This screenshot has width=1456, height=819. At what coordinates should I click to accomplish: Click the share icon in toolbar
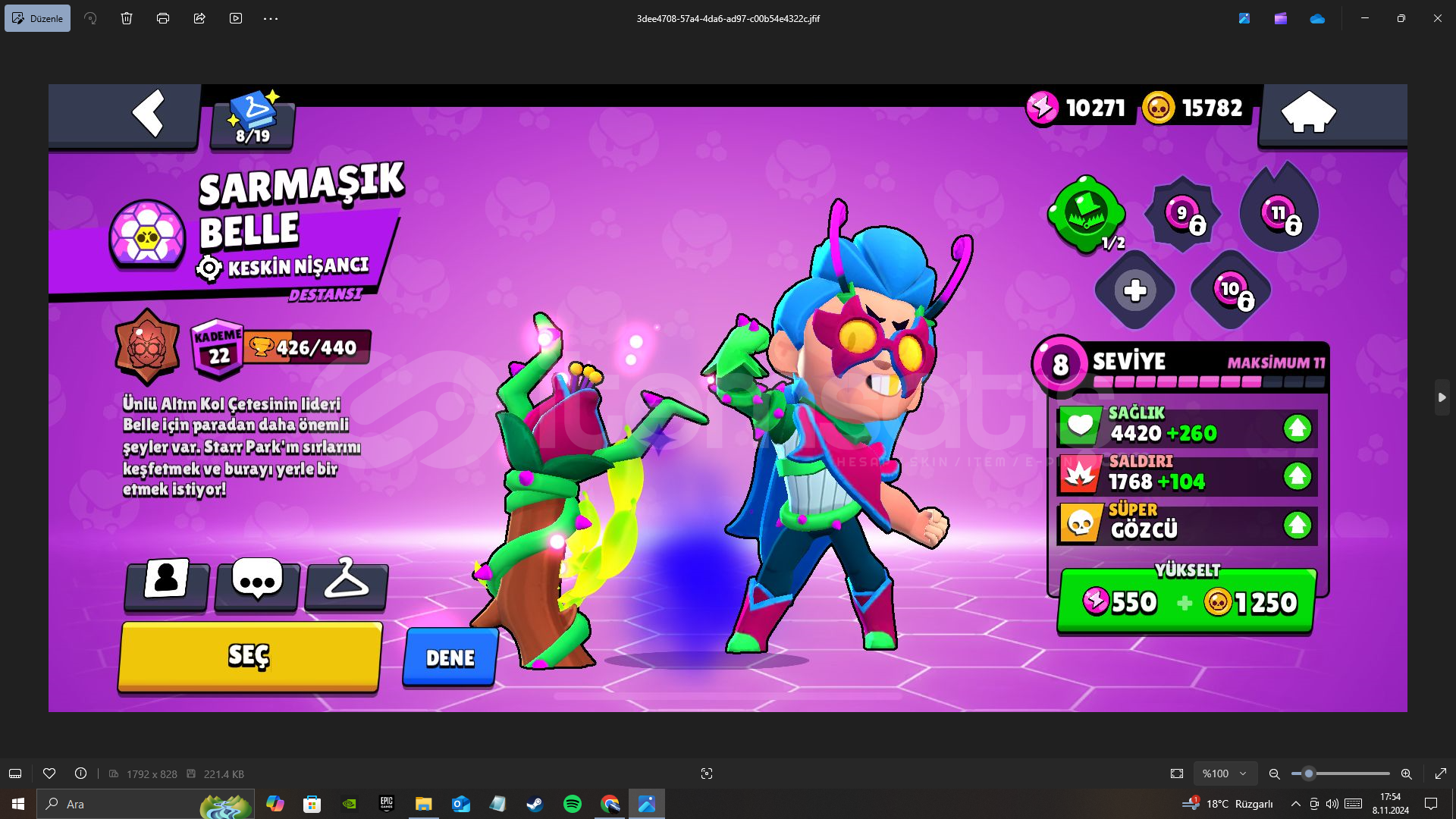(x=199, y=18)
